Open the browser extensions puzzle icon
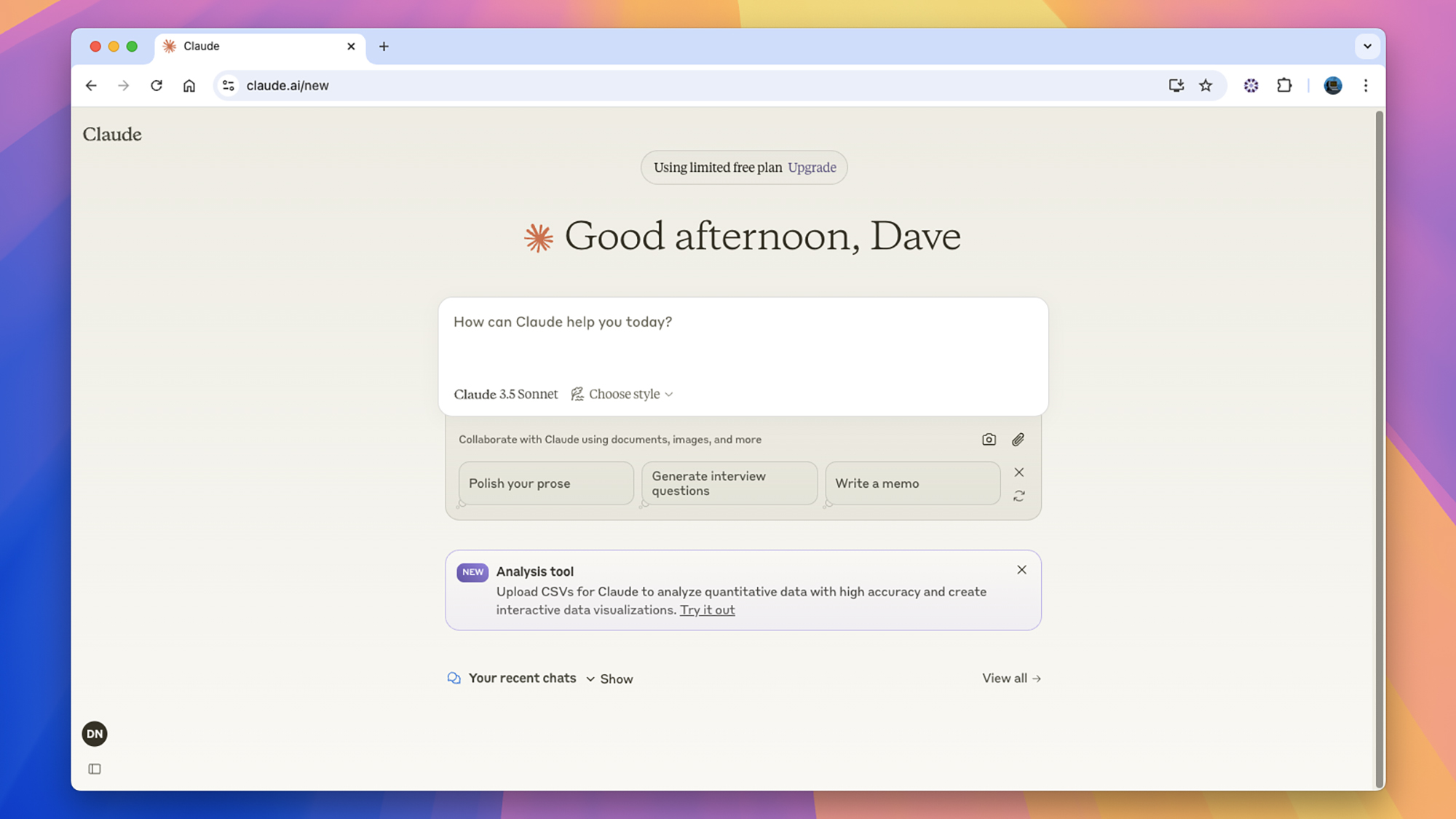 (1284, 86)
